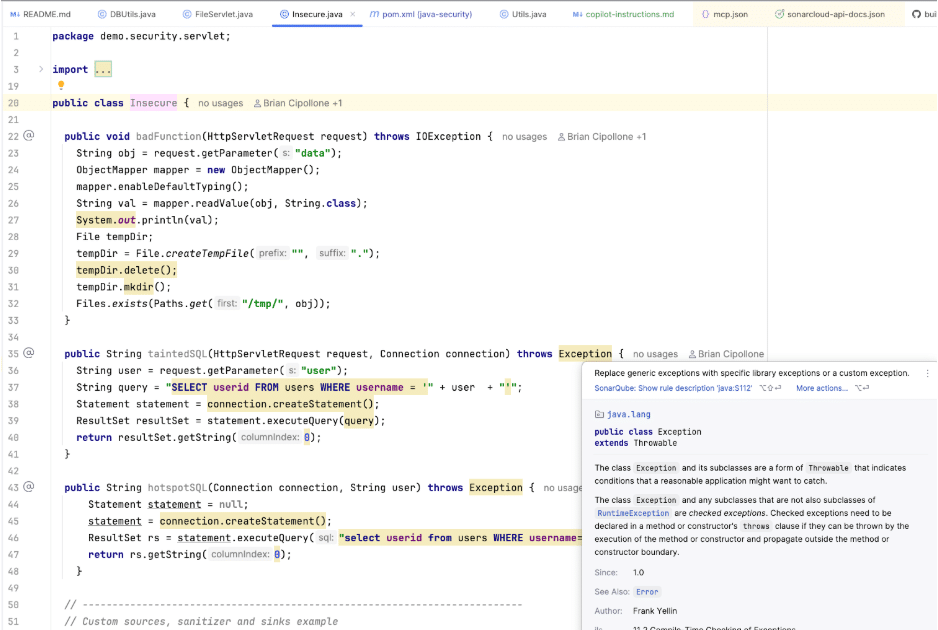This screenshot has height=630, width=938.
Task: Click the gutter @ icon beside badFunction
Action: pyautogui.click(x=29, y=136)
